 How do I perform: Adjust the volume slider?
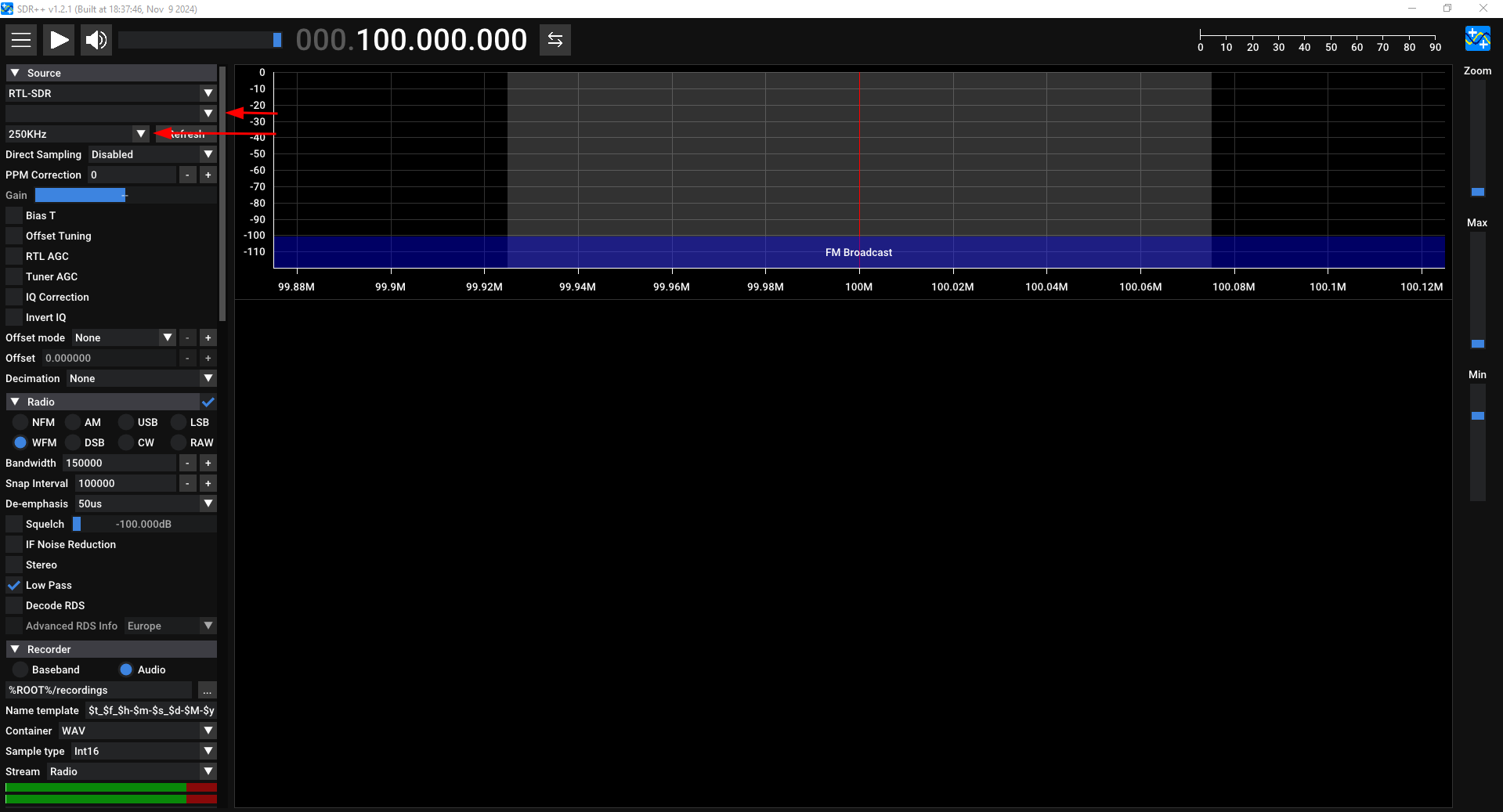(x=200, y=40)
